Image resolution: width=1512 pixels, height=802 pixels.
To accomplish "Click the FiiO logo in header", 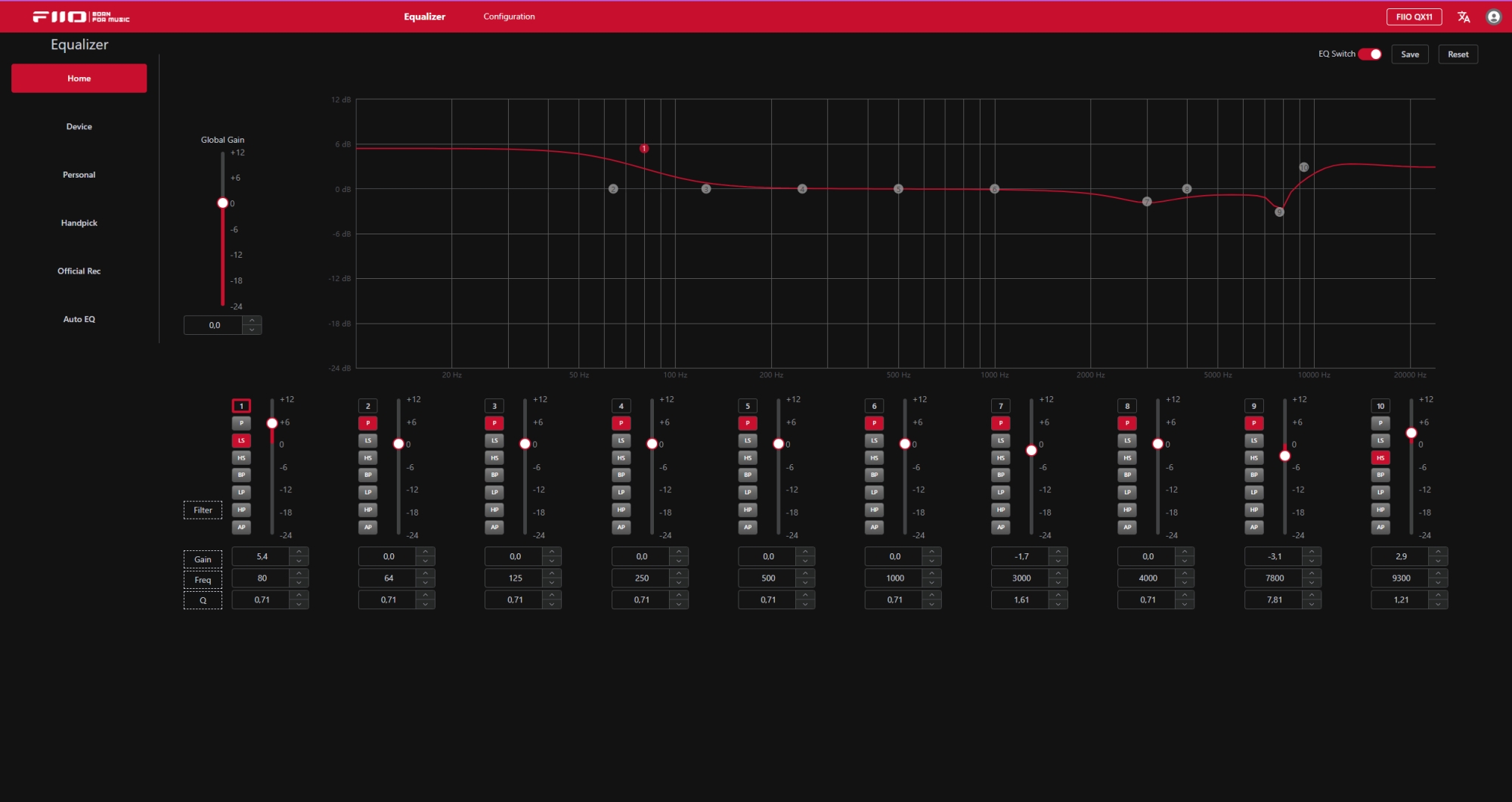I will point(81,17).
